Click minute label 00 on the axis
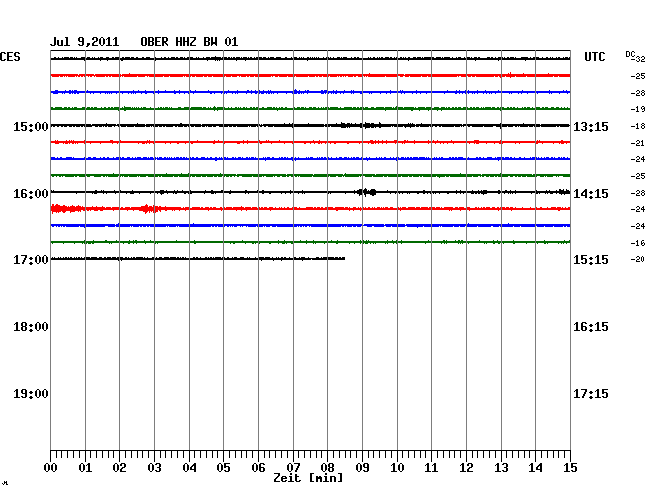 coord(51,468)
